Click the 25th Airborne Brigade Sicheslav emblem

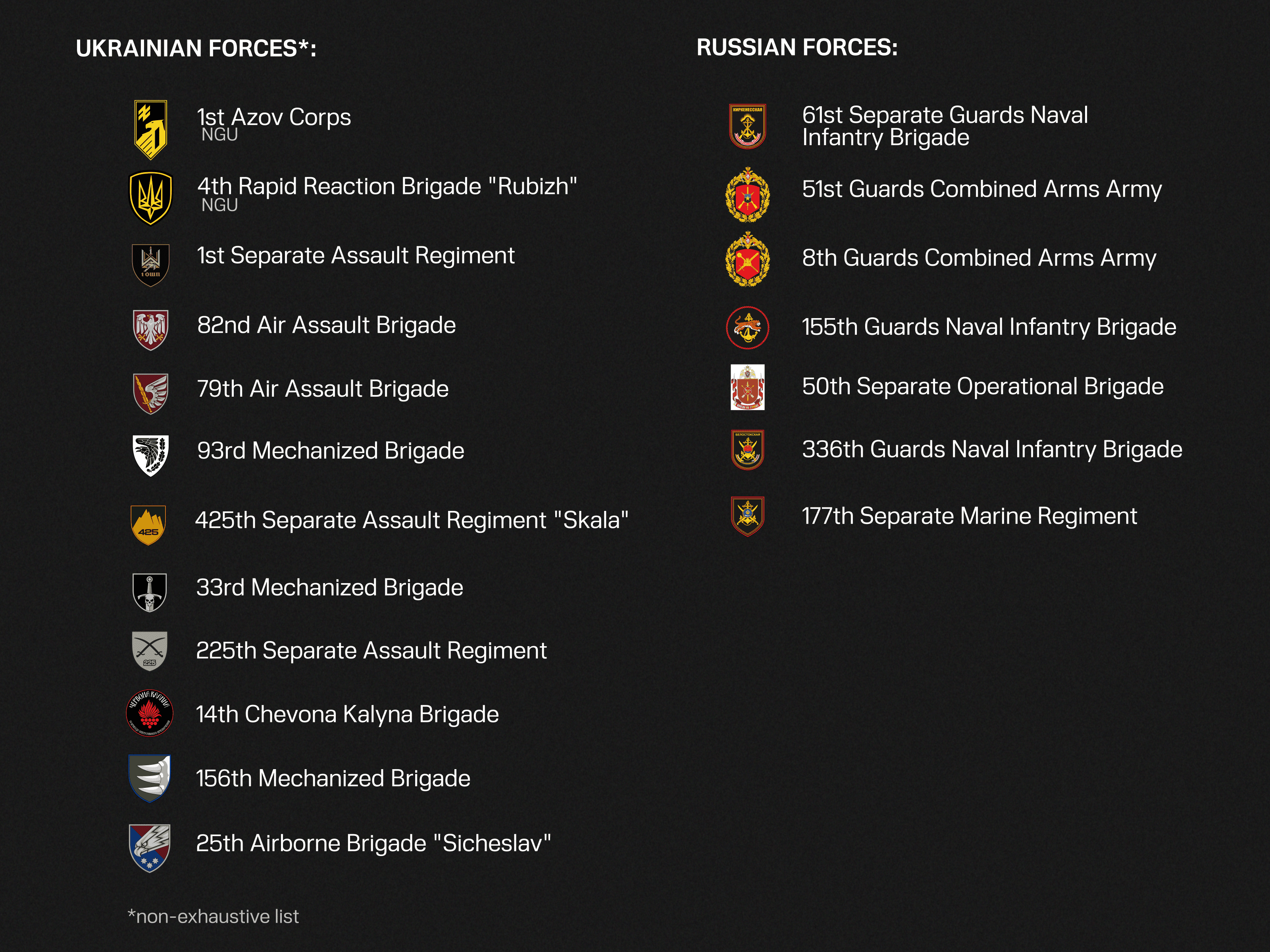(149, 848)
